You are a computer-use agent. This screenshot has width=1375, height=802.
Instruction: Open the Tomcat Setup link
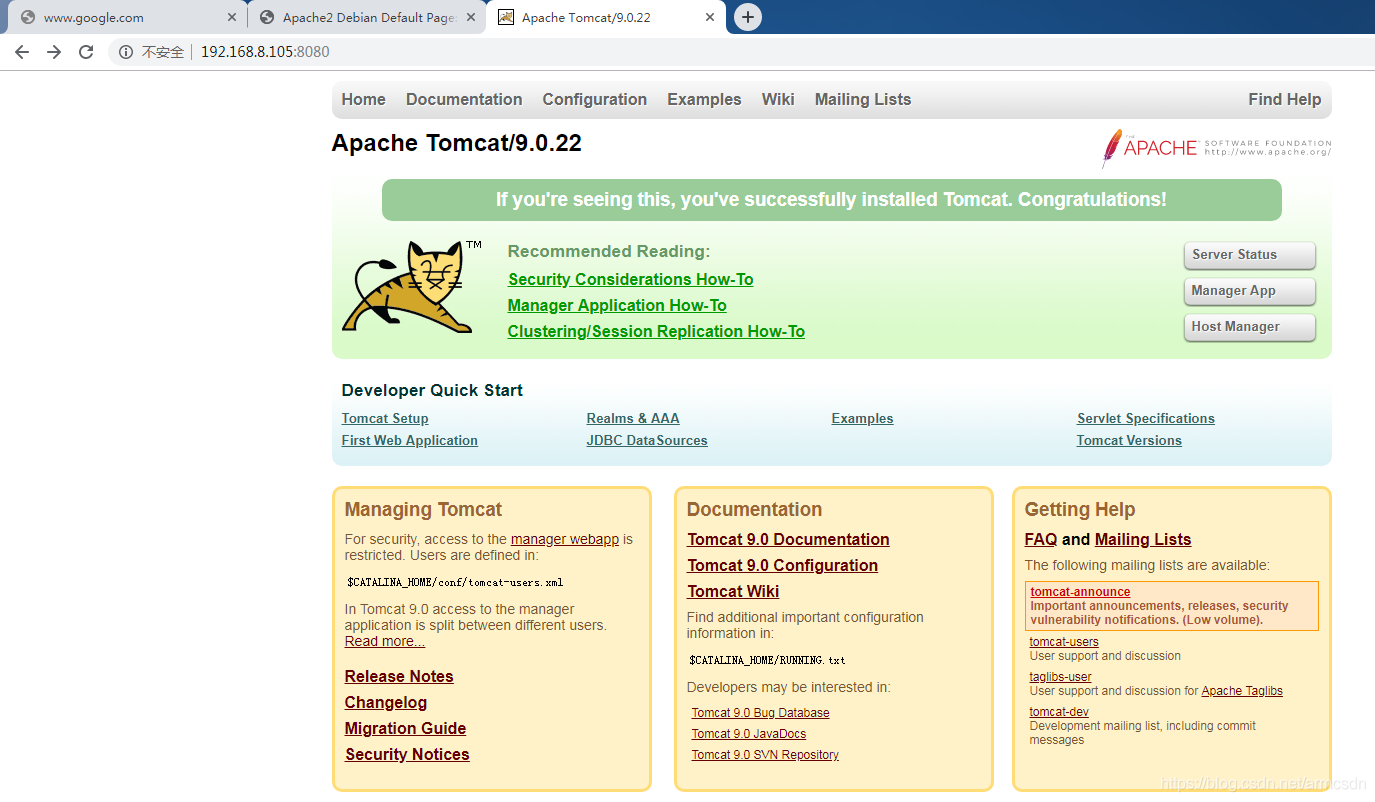[385, 418]
